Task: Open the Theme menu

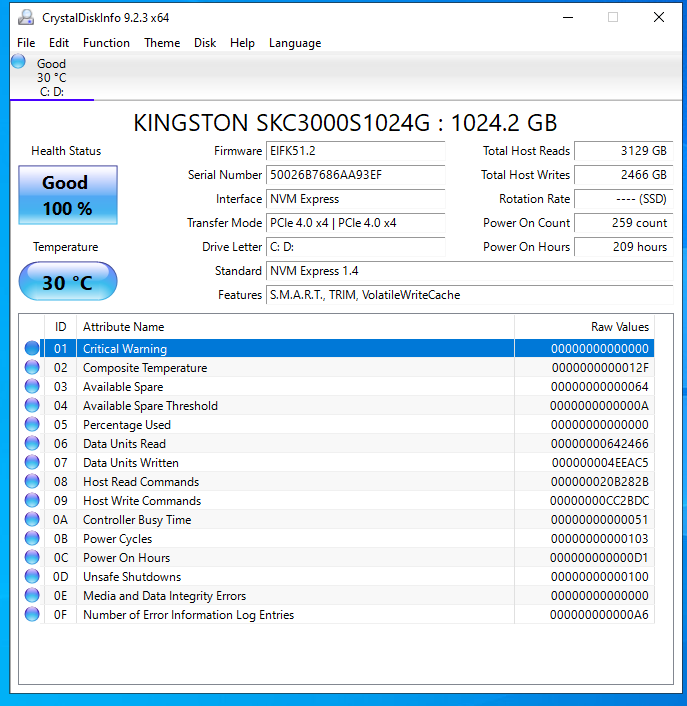Action: coord(162,43)
